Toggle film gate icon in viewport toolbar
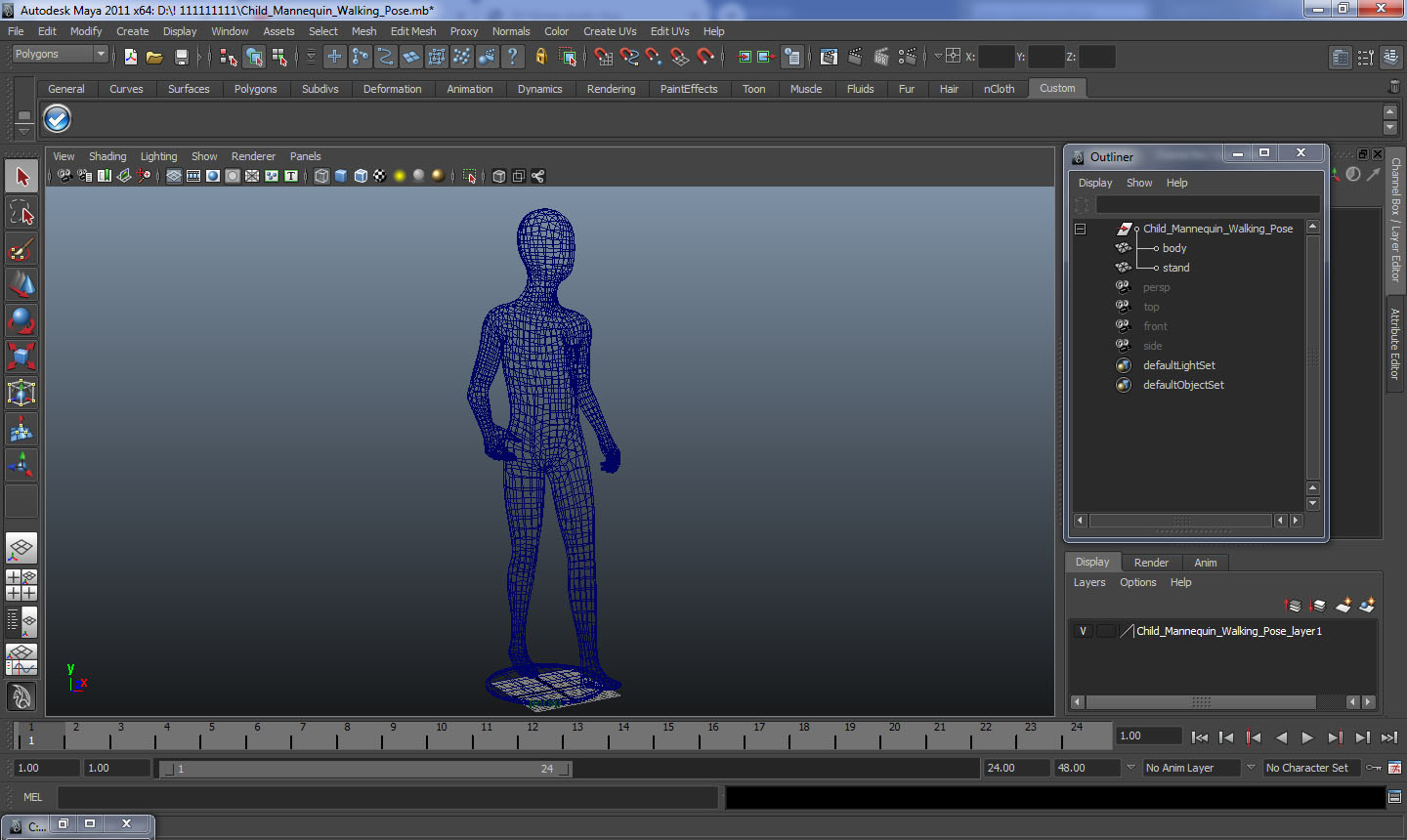This screenshot has width=1407, height=840. 193,176
